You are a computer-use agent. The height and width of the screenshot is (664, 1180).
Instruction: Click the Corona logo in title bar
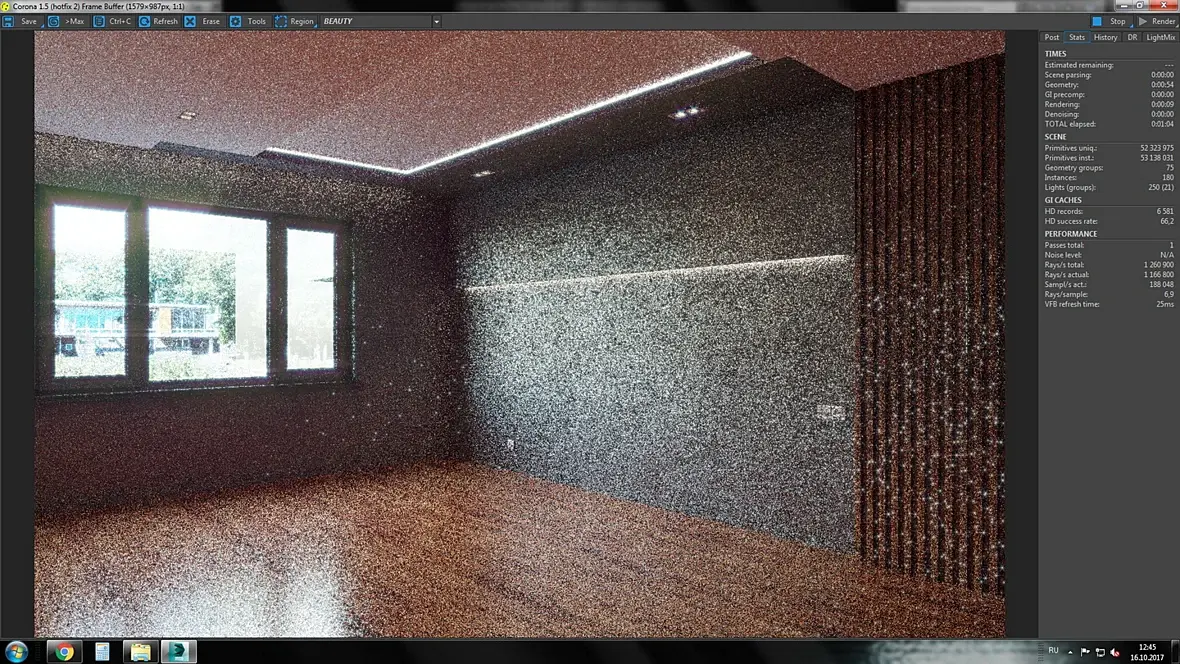pos(6,6)
